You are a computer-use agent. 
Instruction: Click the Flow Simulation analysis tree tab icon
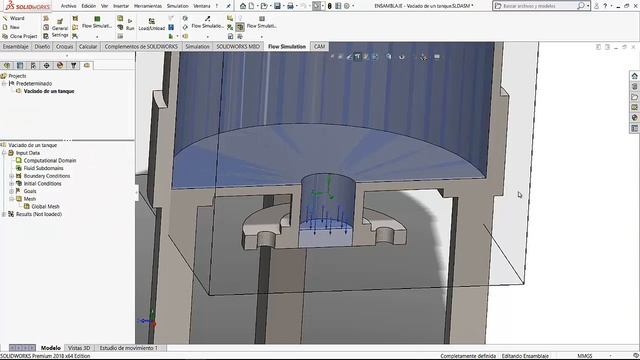(87, 65)
